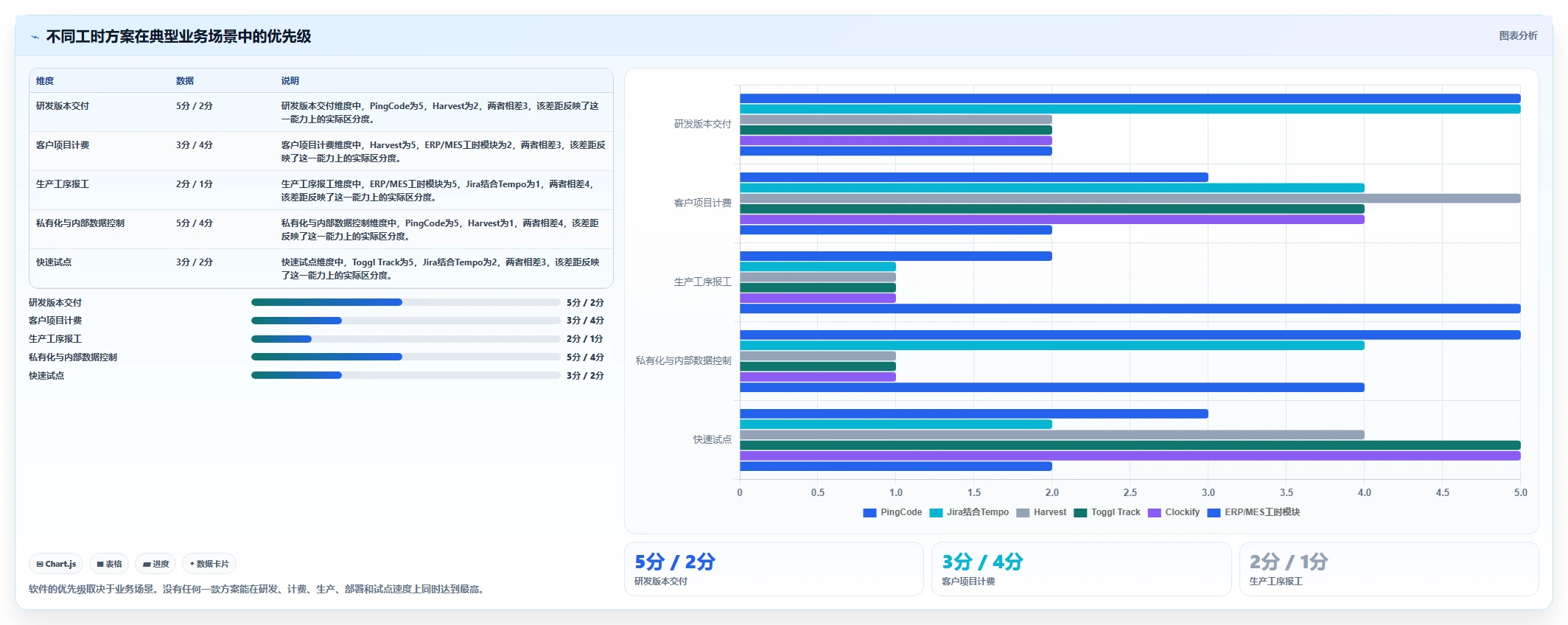The width and height of the screenshot is (1568, 625).
Task: Click the 2.5 tick on the x-axis
Action: coord(1130,493)
